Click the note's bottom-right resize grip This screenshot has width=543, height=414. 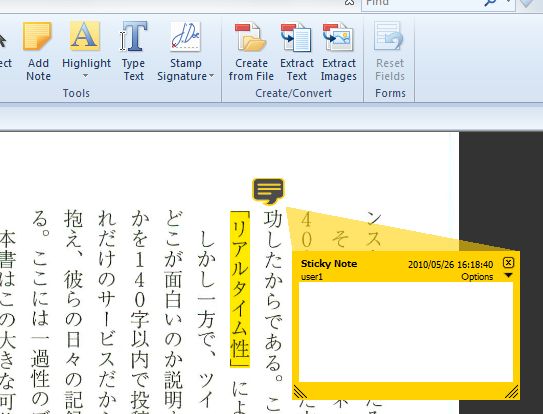coord(511,392)
